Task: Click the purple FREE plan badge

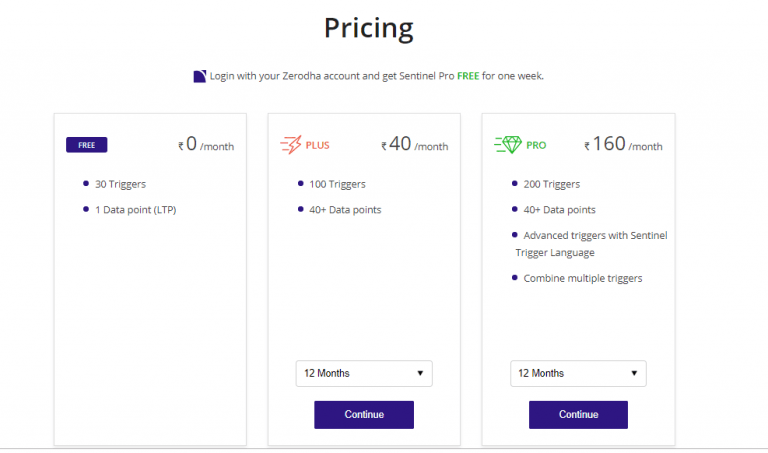Action: tap(86, 145)
